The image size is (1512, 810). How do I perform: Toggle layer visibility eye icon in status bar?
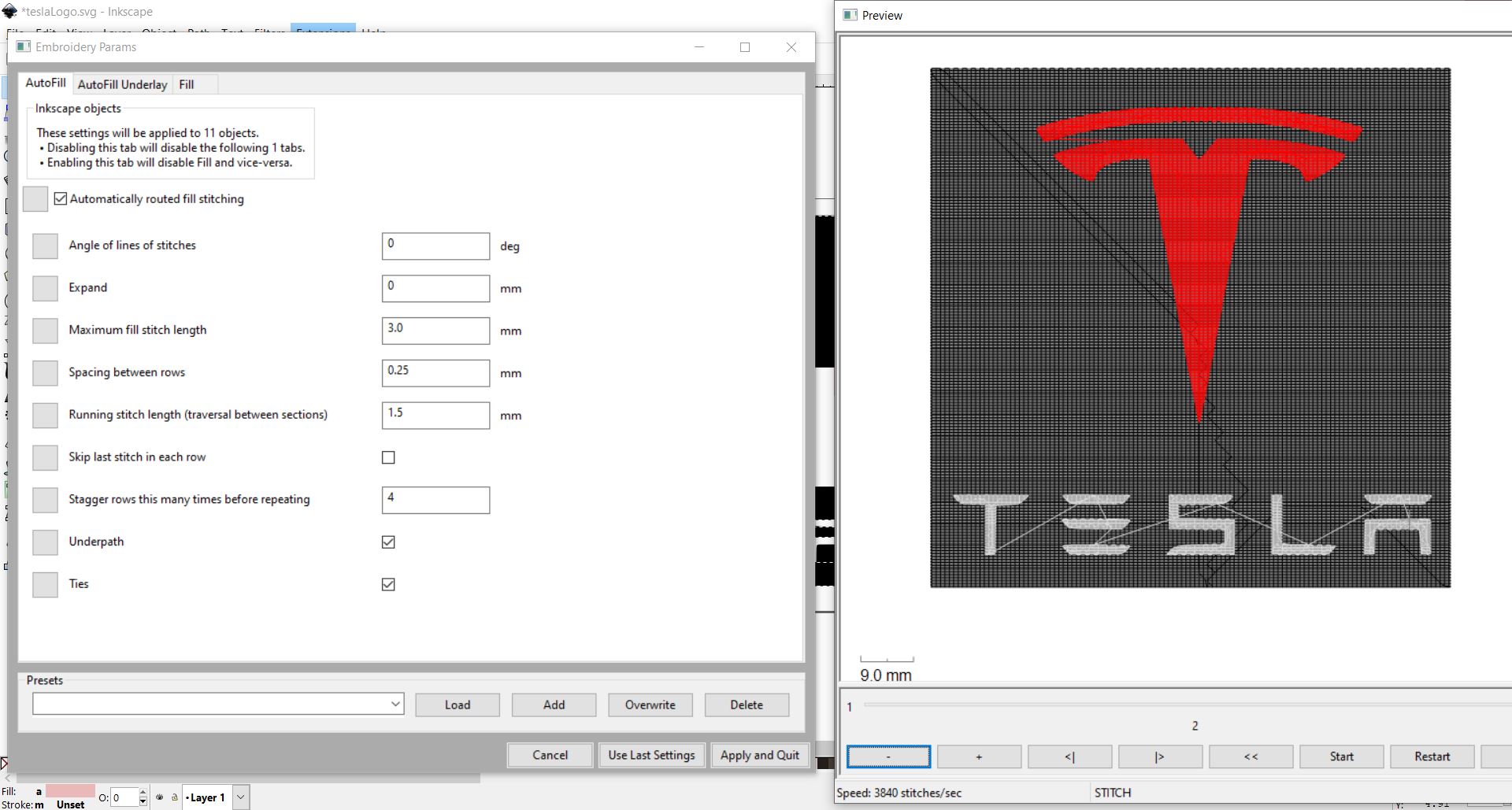click(160, 797)
